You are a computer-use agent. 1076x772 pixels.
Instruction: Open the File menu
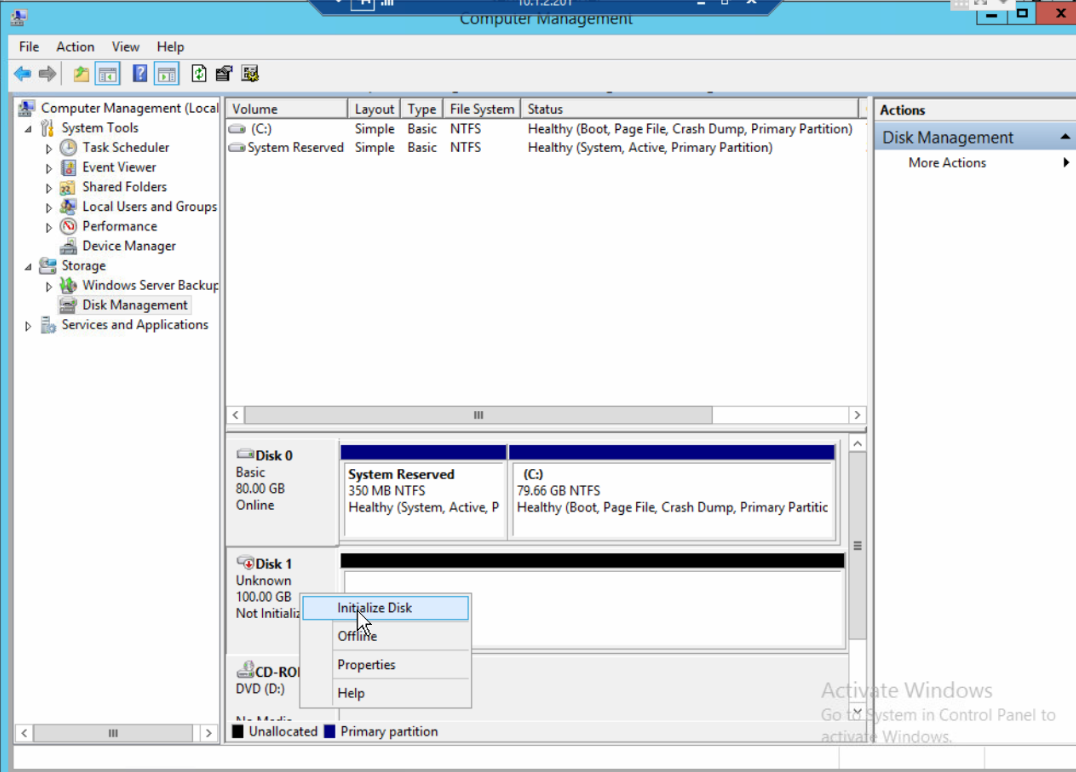(29, 47)
